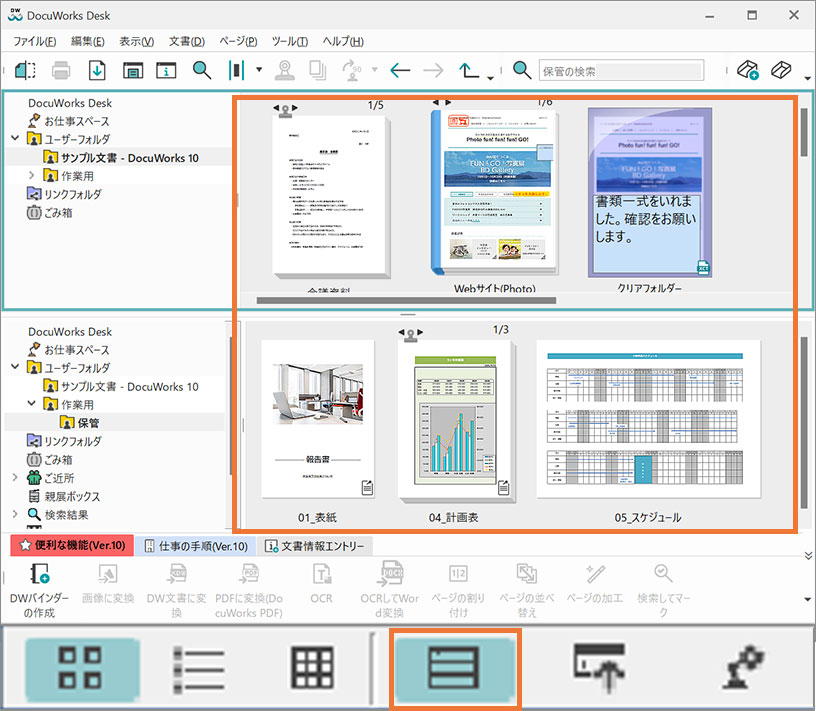
Task: Click vertical scrollbar of upper thumbnail pane
Action: coord(805,132)
